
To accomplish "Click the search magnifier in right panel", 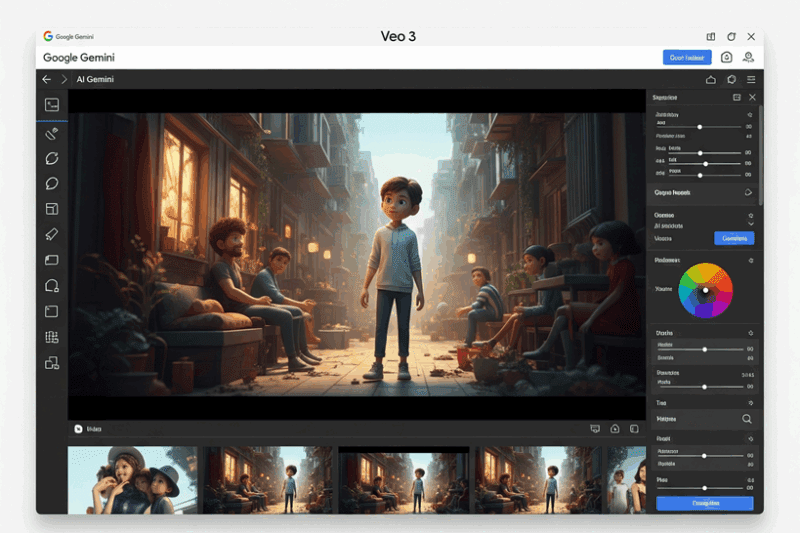I will [x=747, y=419].
